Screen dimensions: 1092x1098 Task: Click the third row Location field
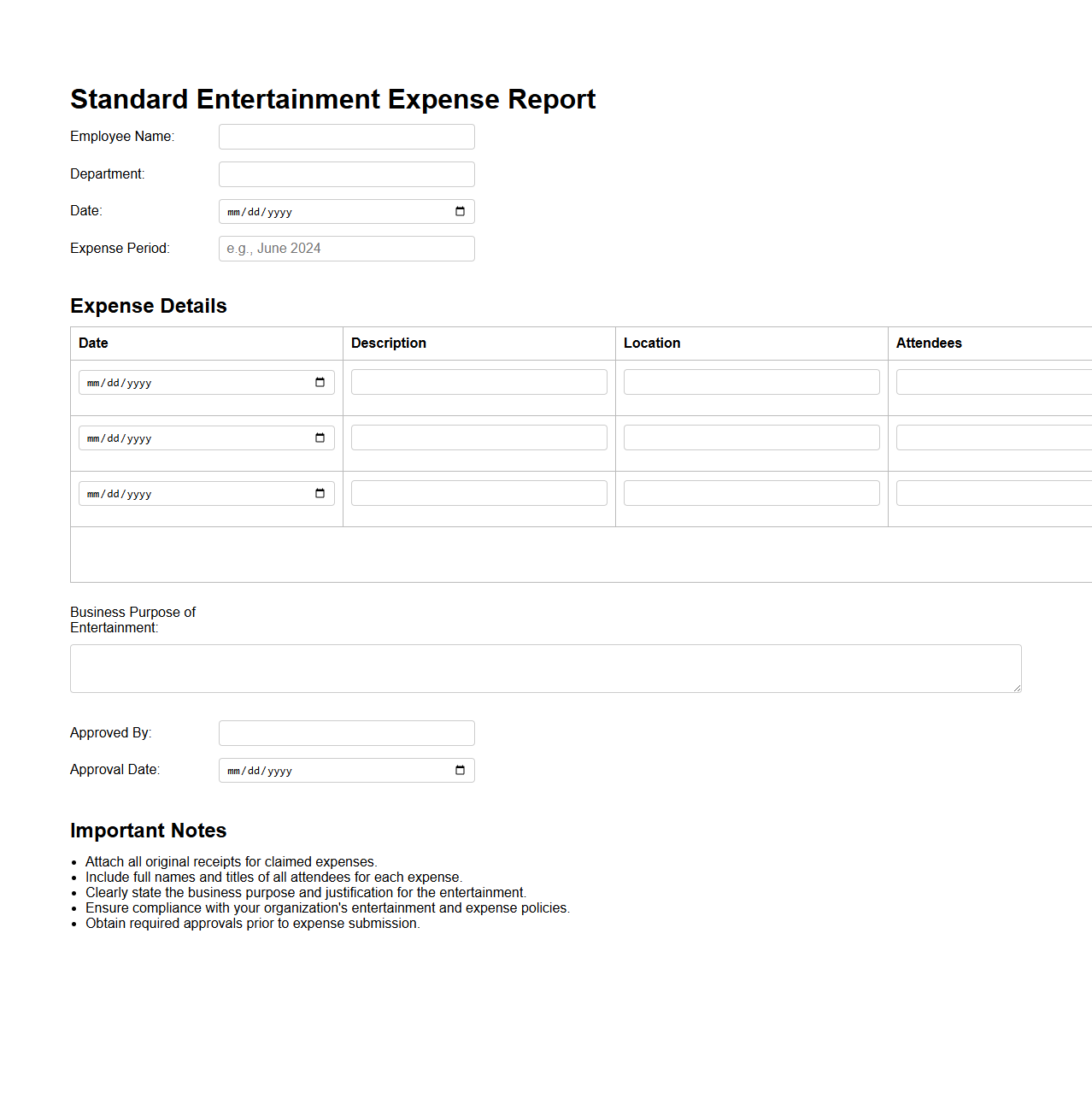coord(751,493)
